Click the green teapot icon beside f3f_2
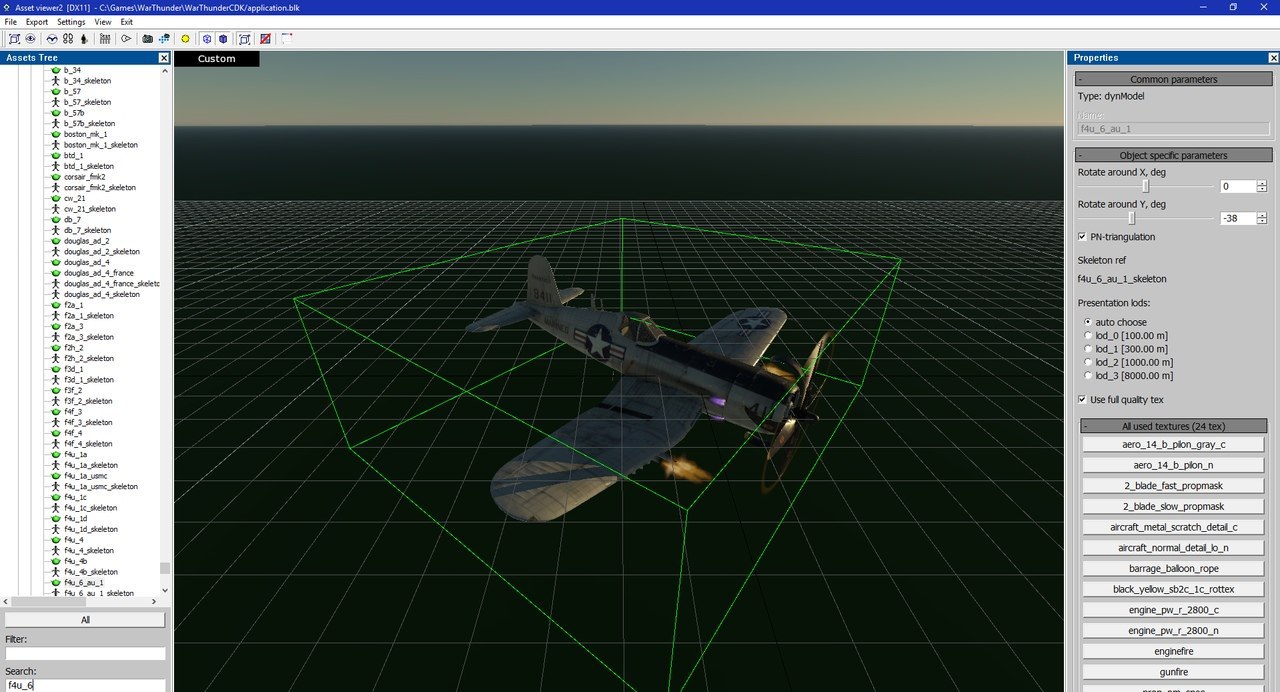 [x=56, y=390]
